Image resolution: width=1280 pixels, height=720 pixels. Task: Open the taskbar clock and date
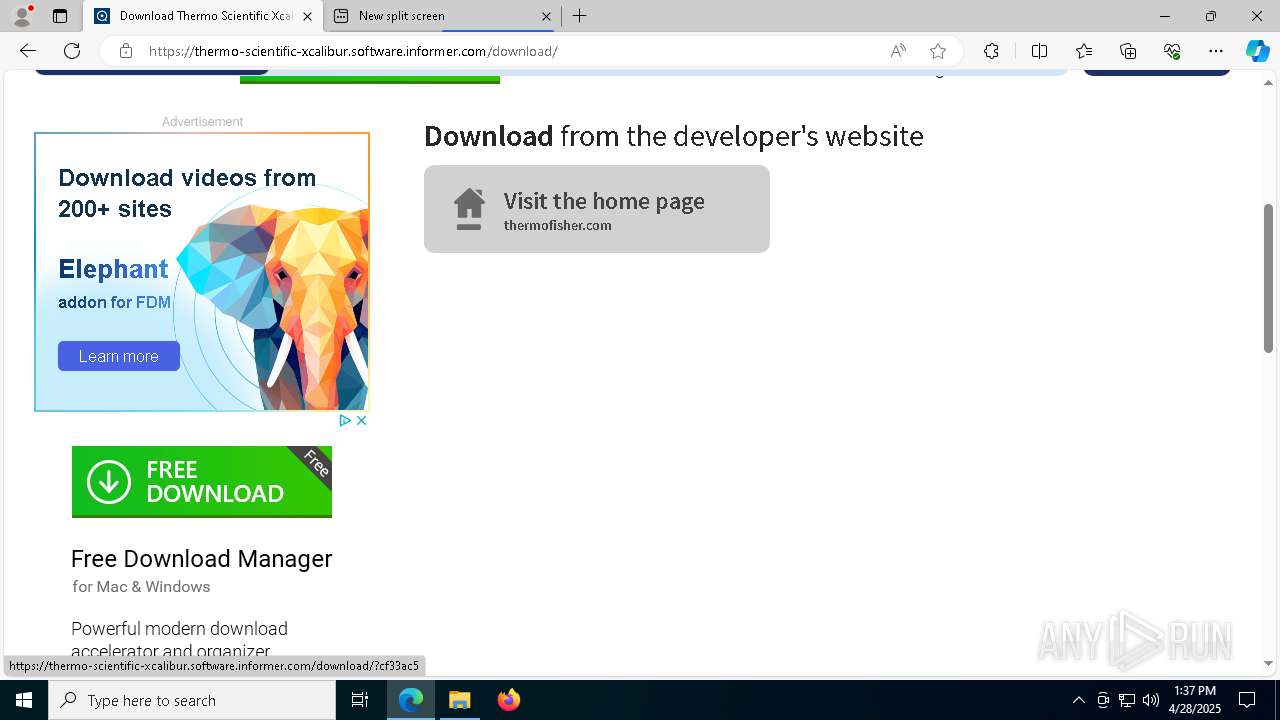point(1196,700)
